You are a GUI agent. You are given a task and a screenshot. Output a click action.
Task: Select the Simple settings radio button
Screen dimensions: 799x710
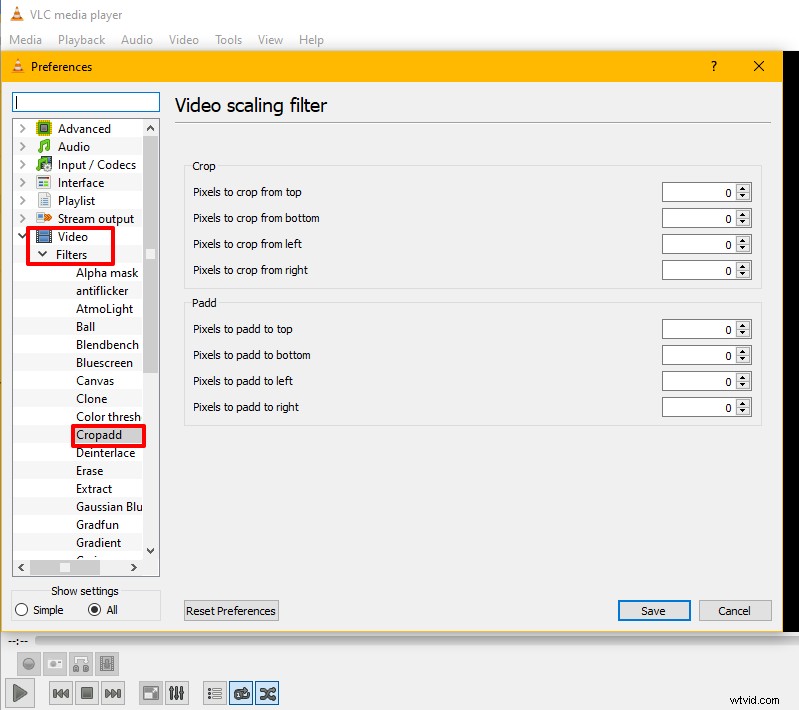coord(21,610)
